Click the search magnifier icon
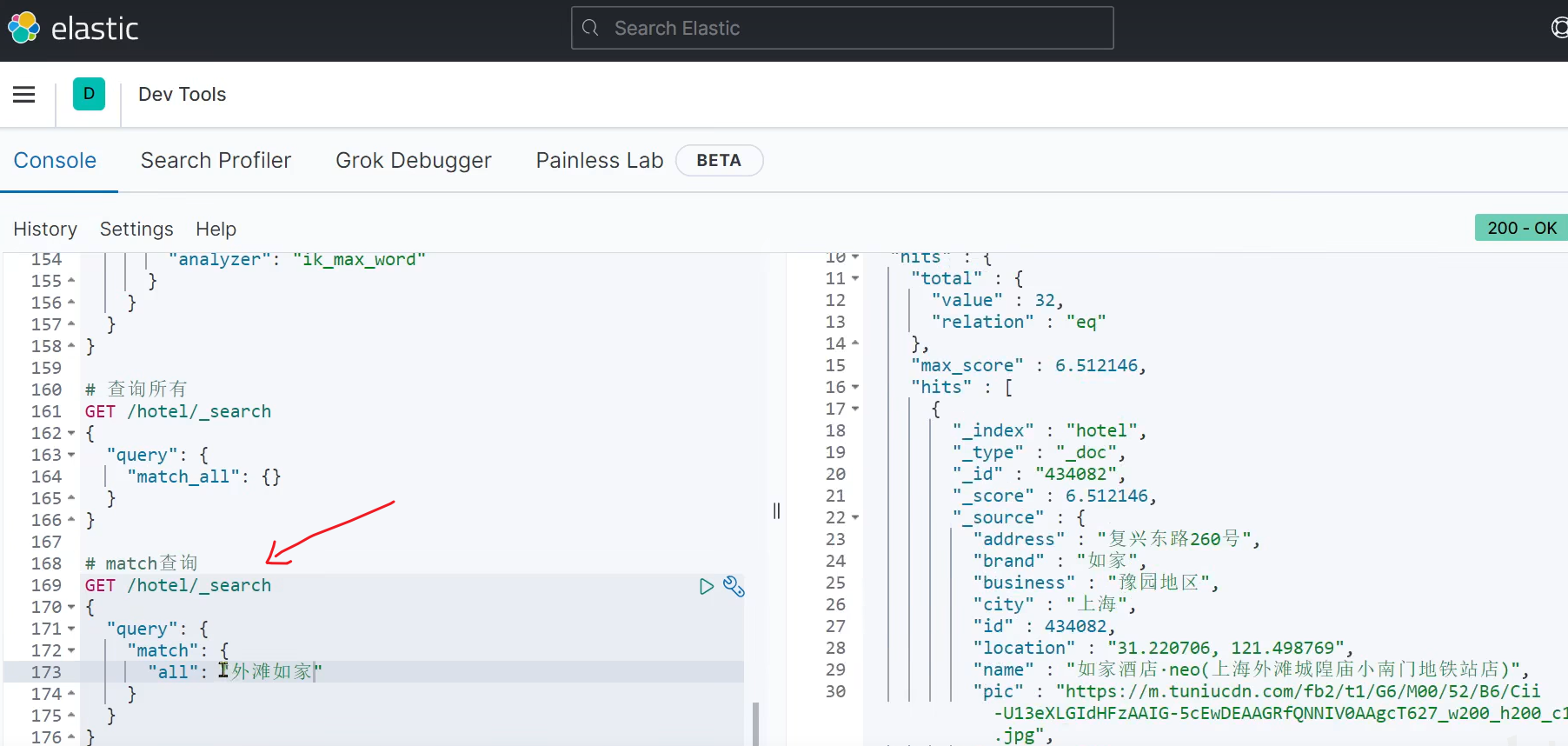 click(x=590, y=28)
